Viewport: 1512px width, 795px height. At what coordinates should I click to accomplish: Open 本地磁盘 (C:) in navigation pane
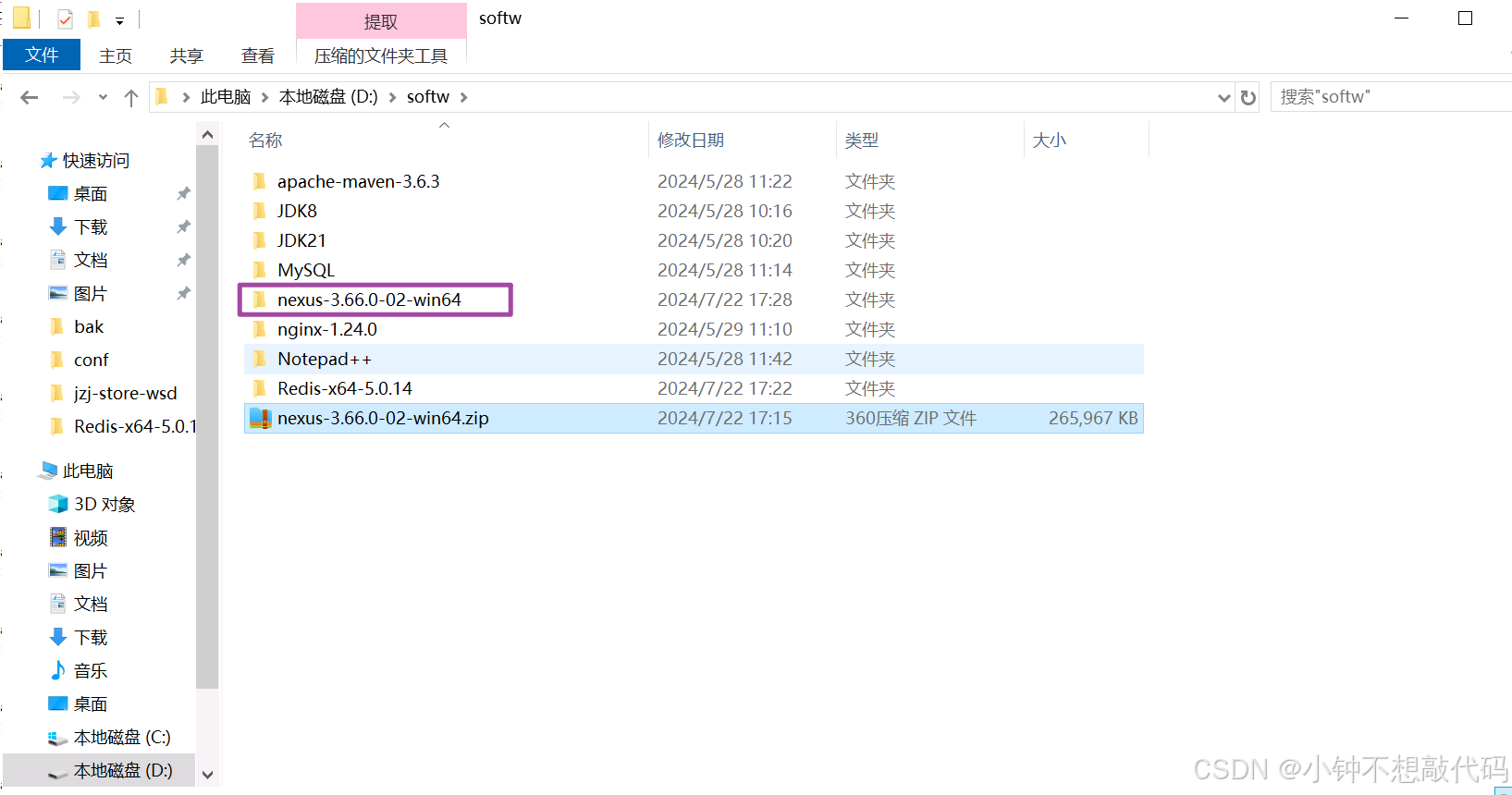click(122, 738)
